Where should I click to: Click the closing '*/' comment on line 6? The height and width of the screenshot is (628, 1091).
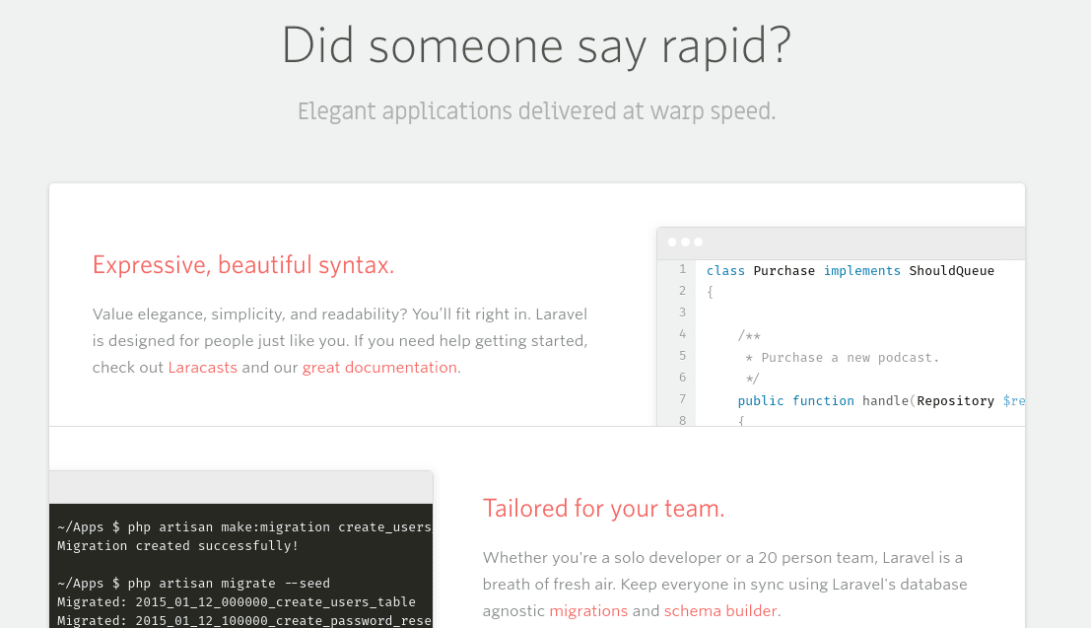752,379
